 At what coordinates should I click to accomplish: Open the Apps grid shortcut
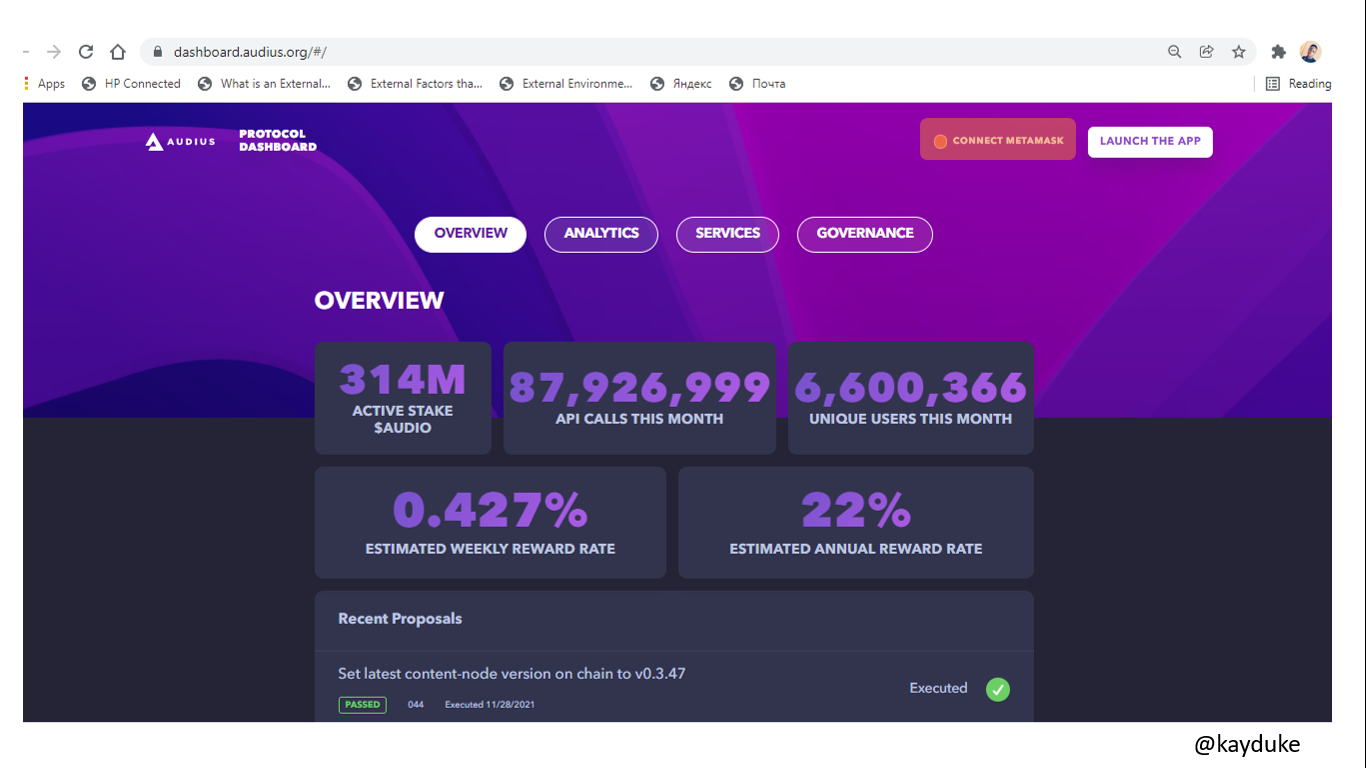45,84
